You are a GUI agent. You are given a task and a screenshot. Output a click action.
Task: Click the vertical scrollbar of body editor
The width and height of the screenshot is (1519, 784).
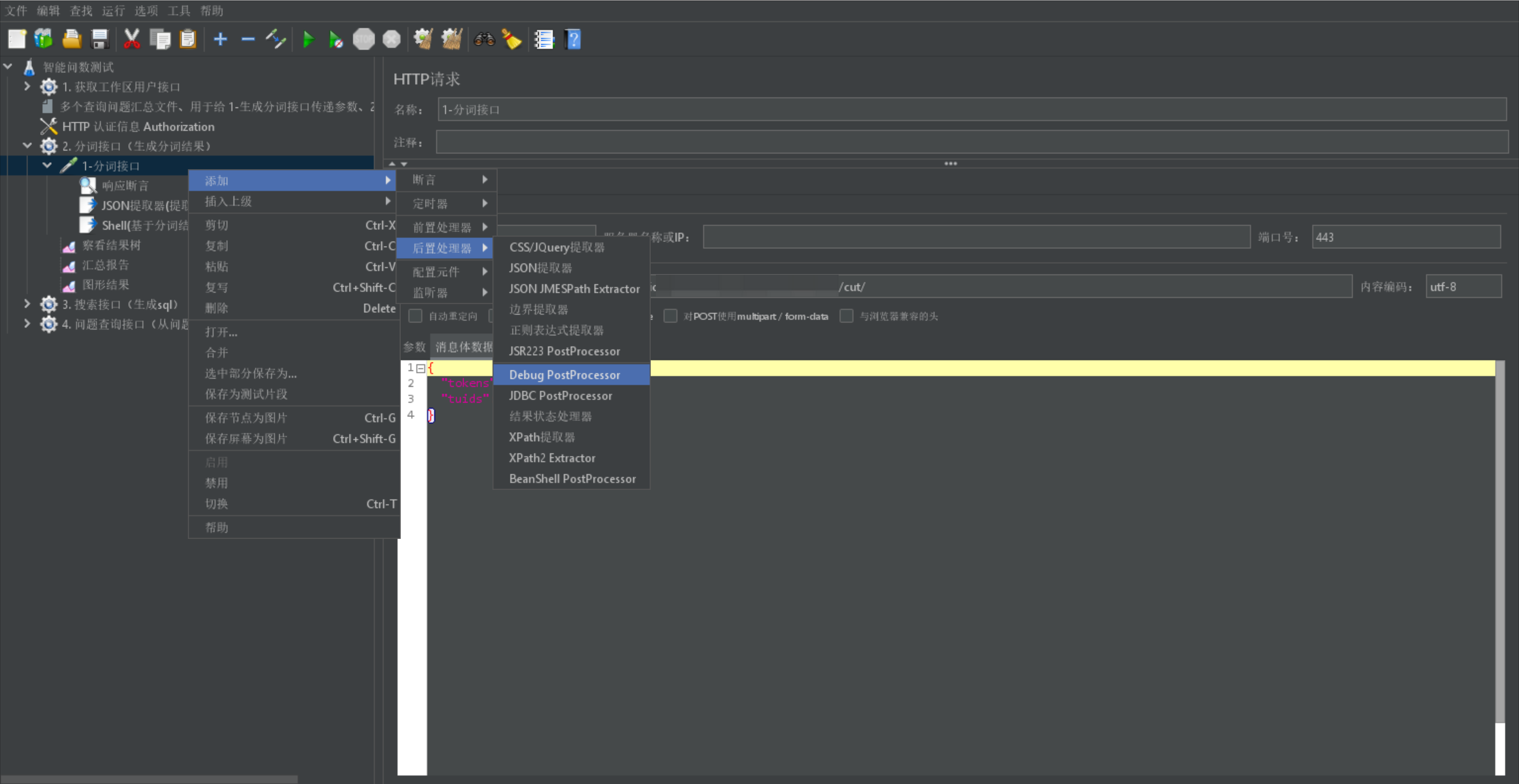pyautogui.click(x=1500, y=542)
